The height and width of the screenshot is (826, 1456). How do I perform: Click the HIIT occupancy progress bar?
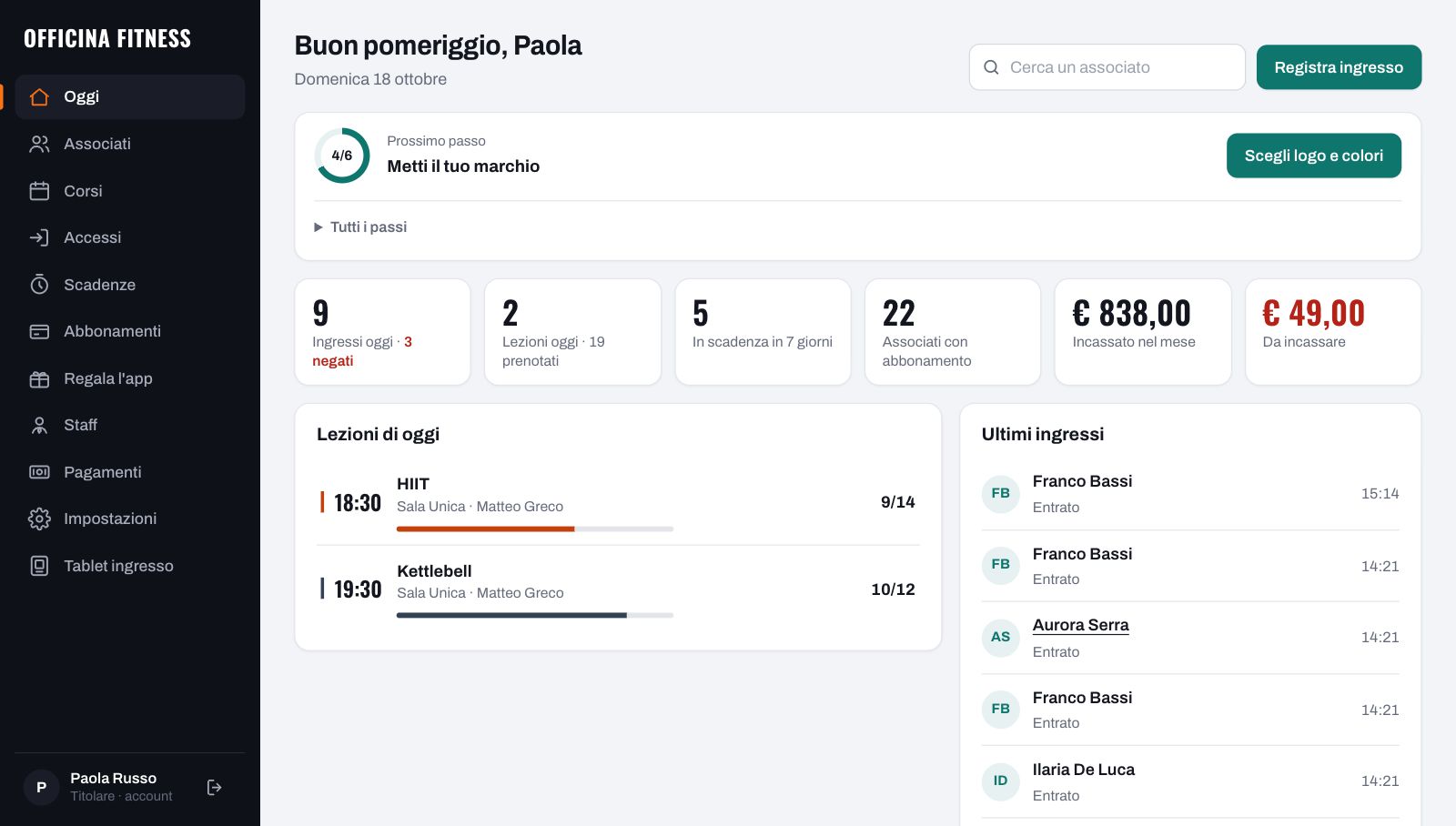click(x=535, y=529)
